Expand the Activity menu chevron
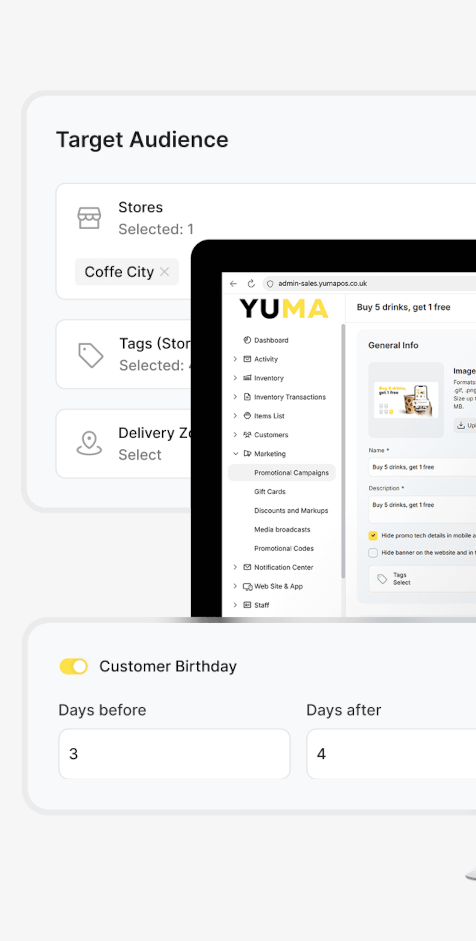The image size is (476, 941). pyautogui.click(x=235, y=359)
